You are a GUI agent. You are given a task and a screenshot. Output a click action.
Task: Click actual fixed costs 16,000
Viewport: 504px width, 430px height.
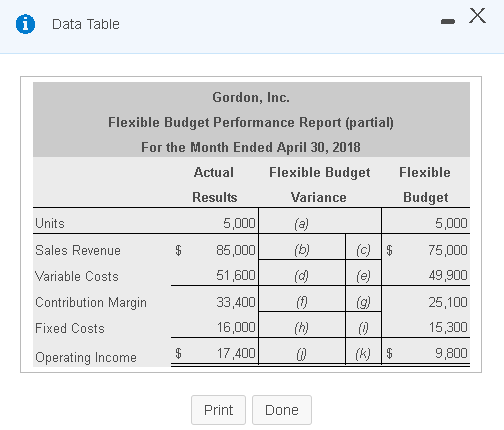coord(236,327)
